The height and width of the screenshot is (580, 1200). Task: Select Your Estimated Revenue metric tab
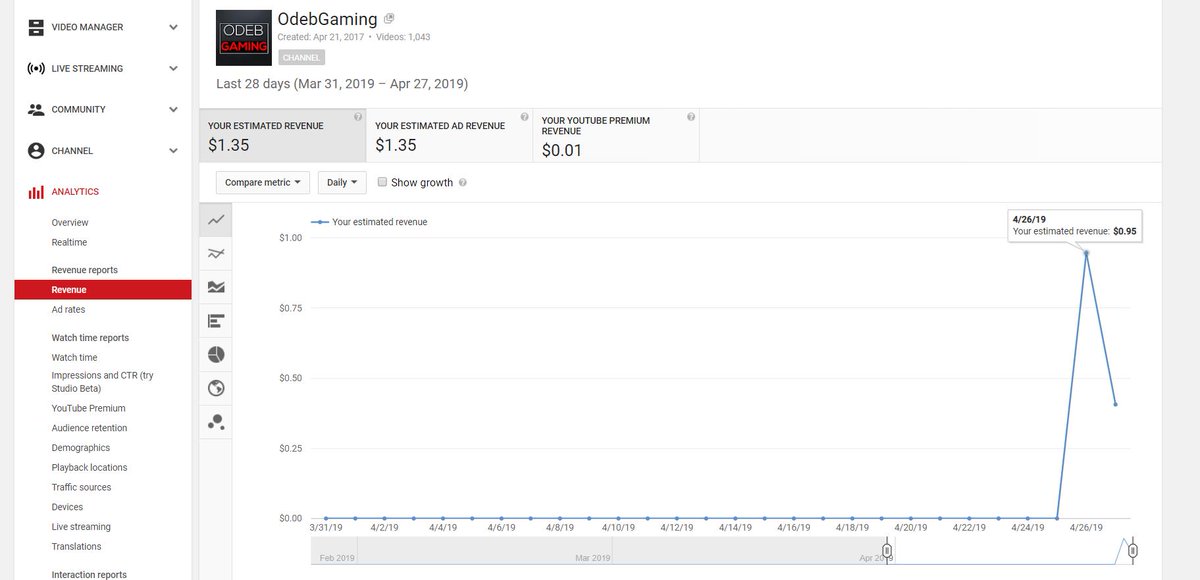pos(282,135)
